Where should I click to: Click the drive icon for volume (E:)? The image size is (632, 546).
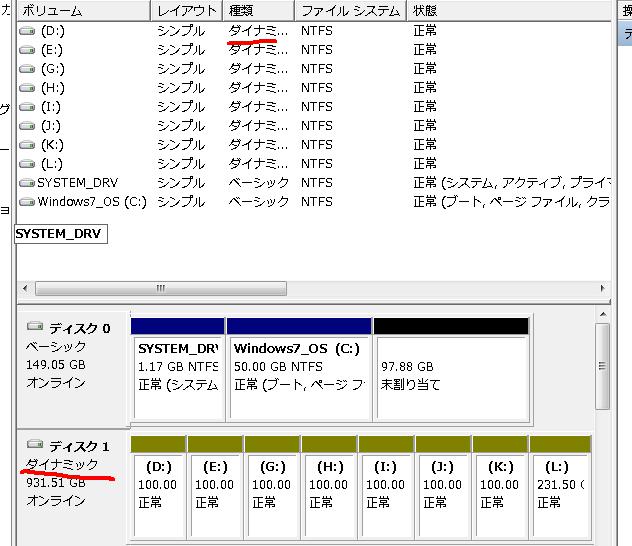(27, 50)
